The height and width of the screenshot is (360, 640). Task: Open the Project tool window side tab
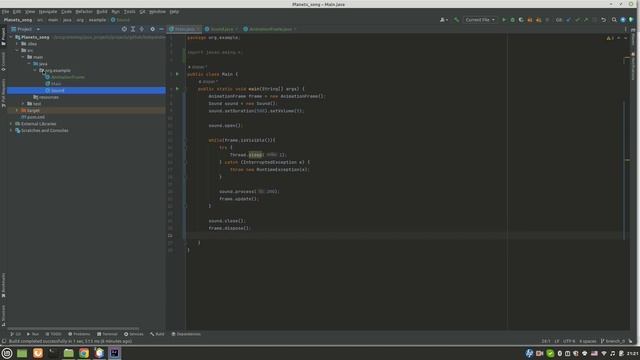click(x=3, y=37)
